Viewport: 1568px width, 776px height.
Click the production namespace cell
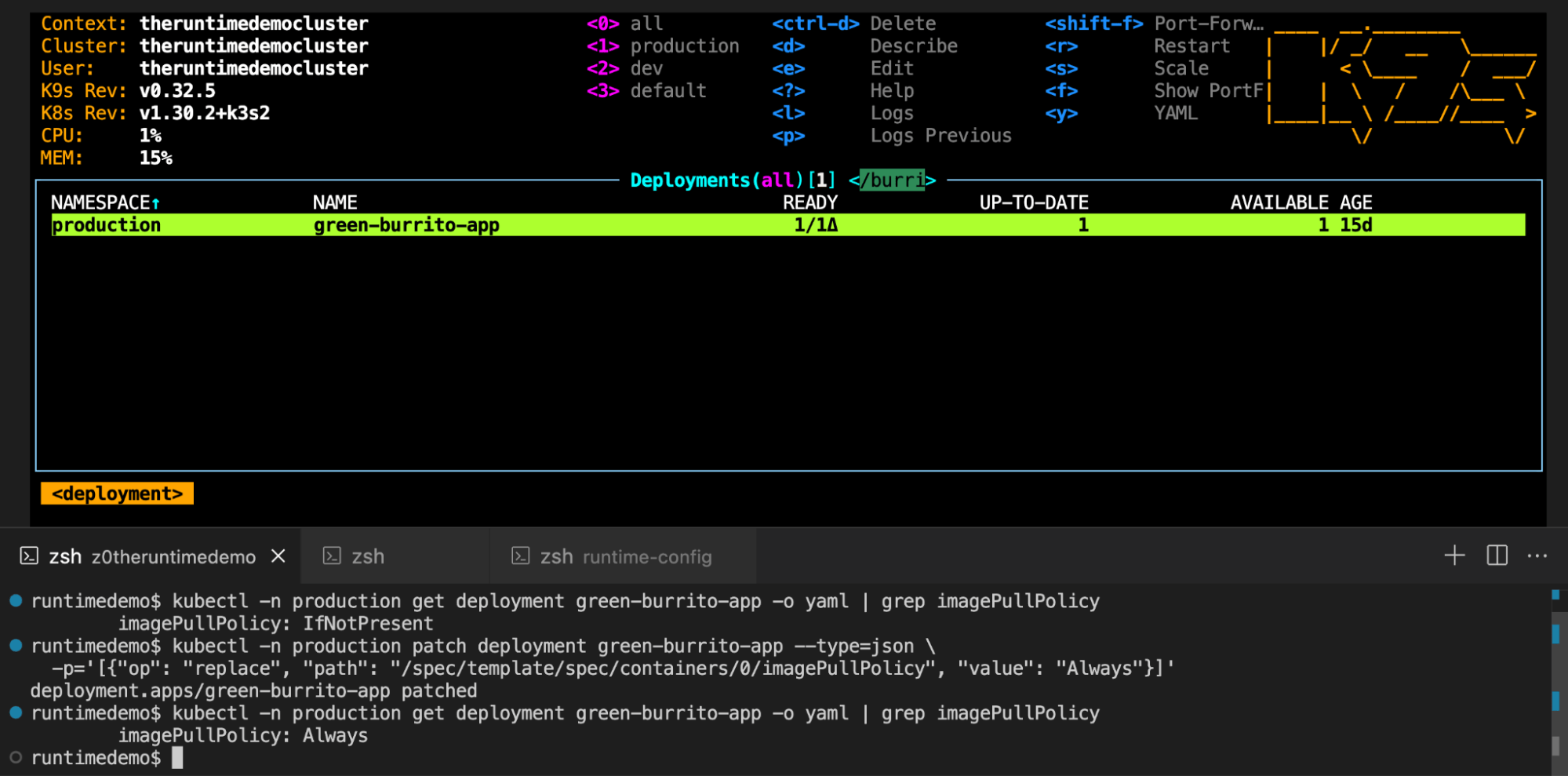point(106,225)
